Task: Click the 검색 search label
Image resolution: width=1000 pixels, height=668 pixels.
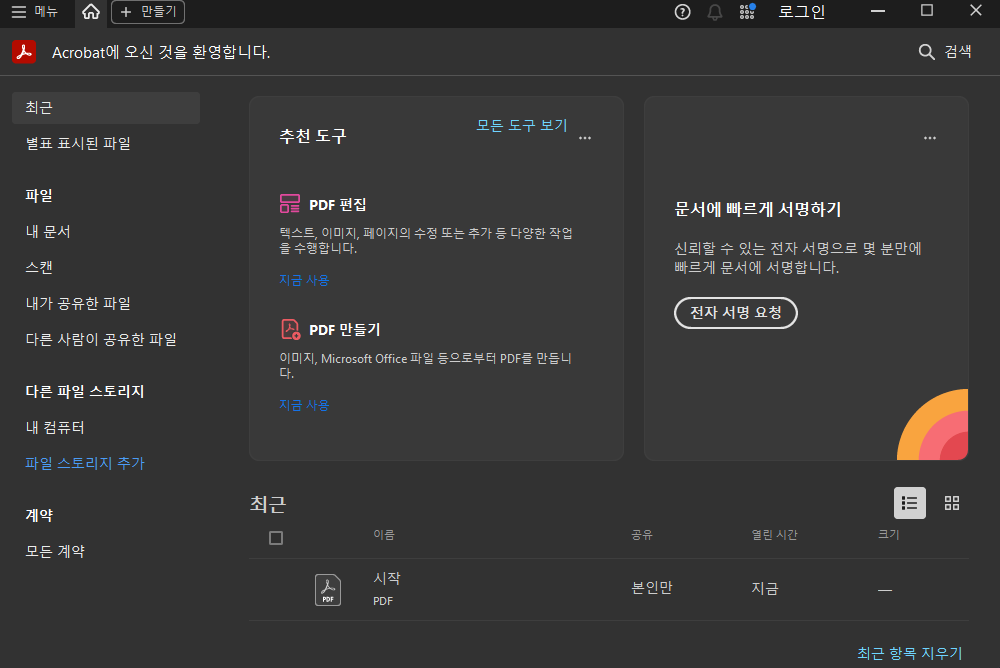Action: click(958, 52)
